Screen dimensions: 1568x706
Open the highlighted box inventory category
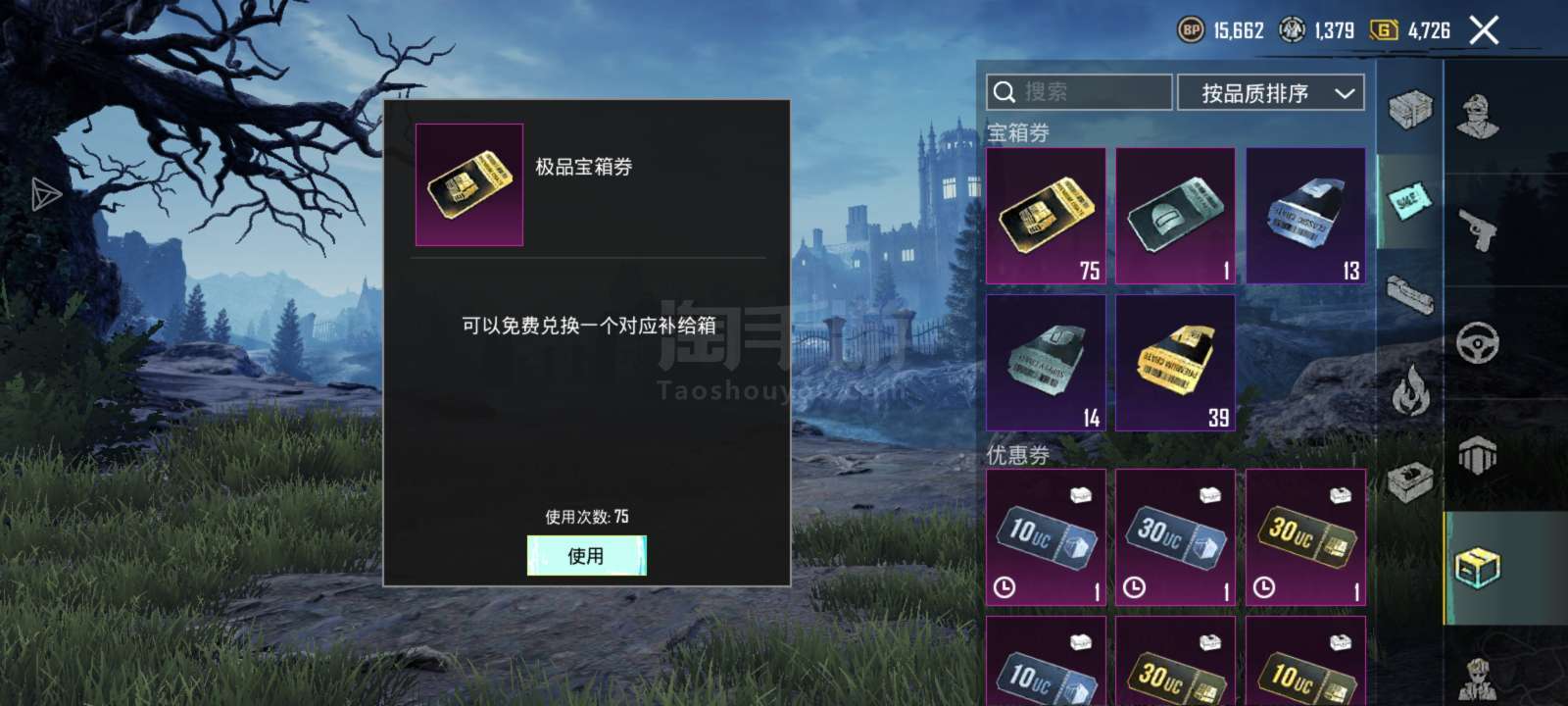pyautogui.click(x=1477, y=568)
